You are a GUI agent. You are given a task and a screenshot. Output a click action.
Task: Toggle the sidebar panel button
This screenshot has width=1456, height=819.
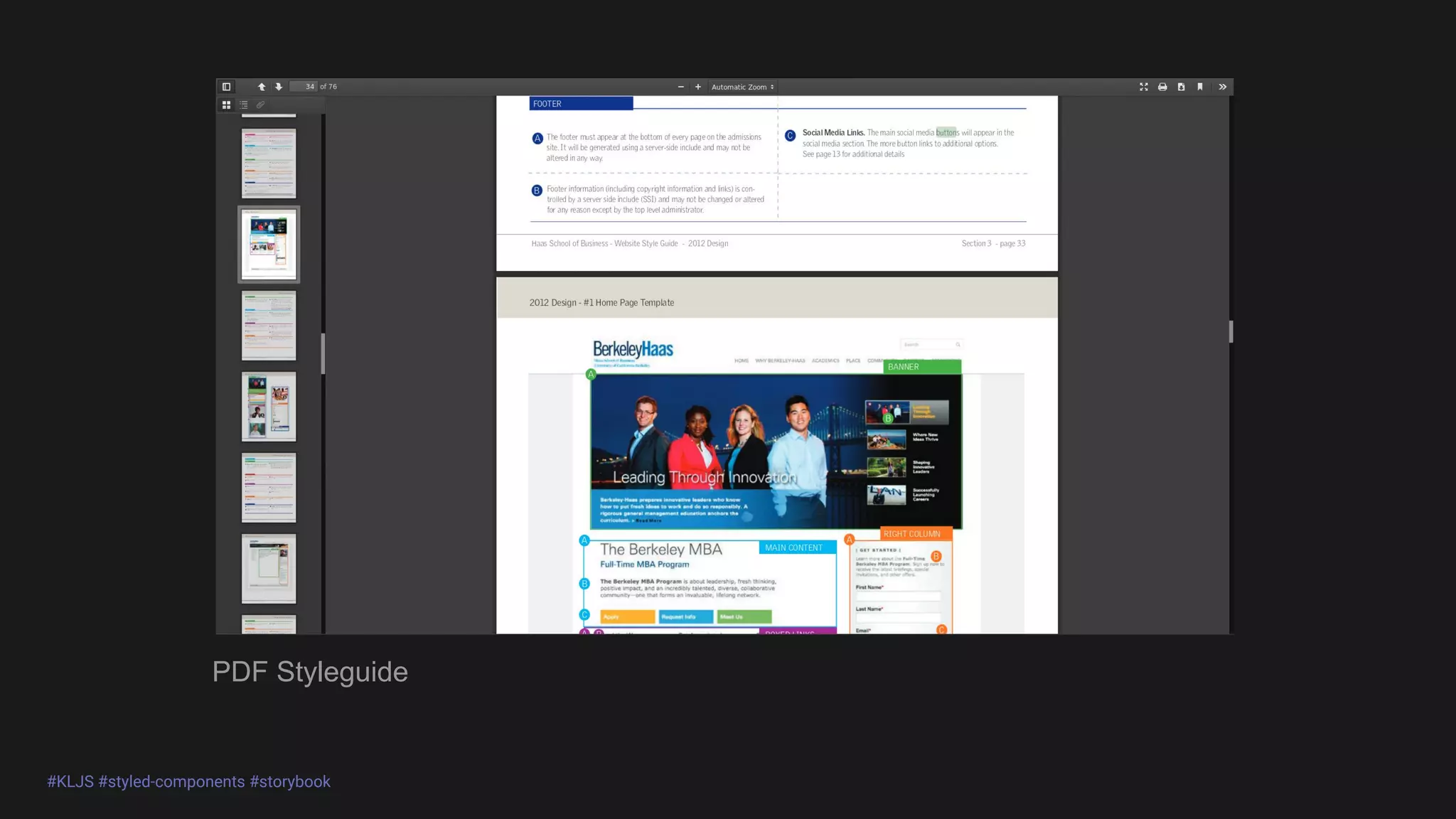226,87
